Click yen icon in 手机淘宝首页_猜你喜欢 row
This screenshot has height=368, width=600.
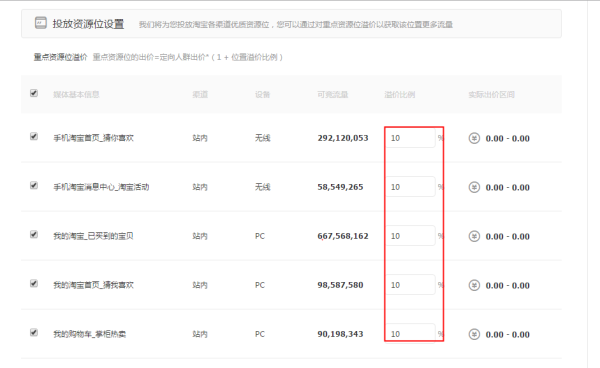474,138
